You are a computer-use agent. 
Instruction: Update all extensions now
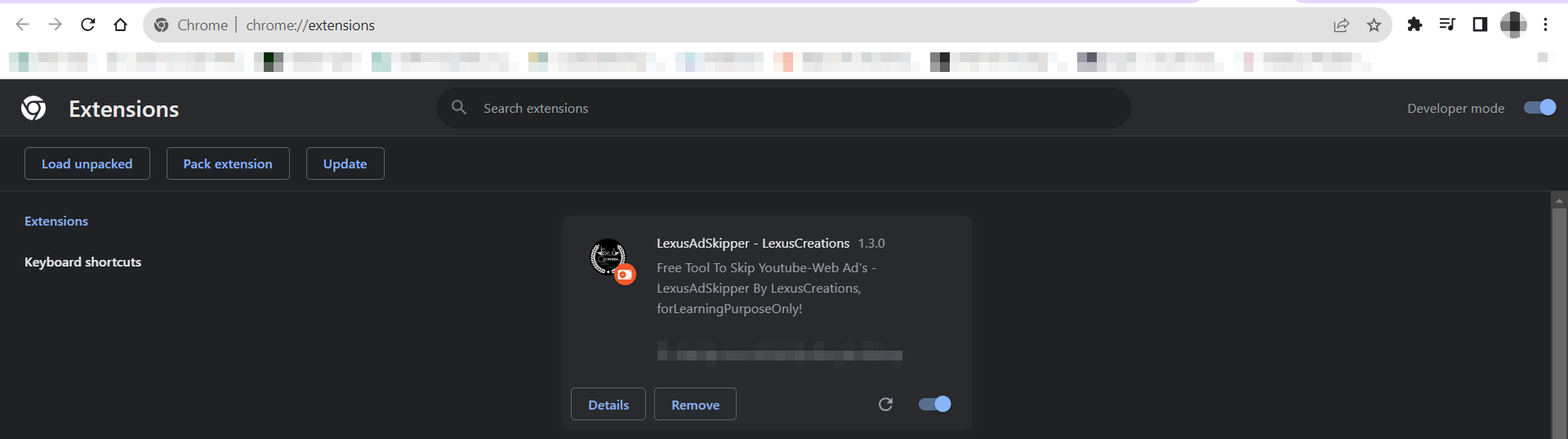click(x=345, y=164)
